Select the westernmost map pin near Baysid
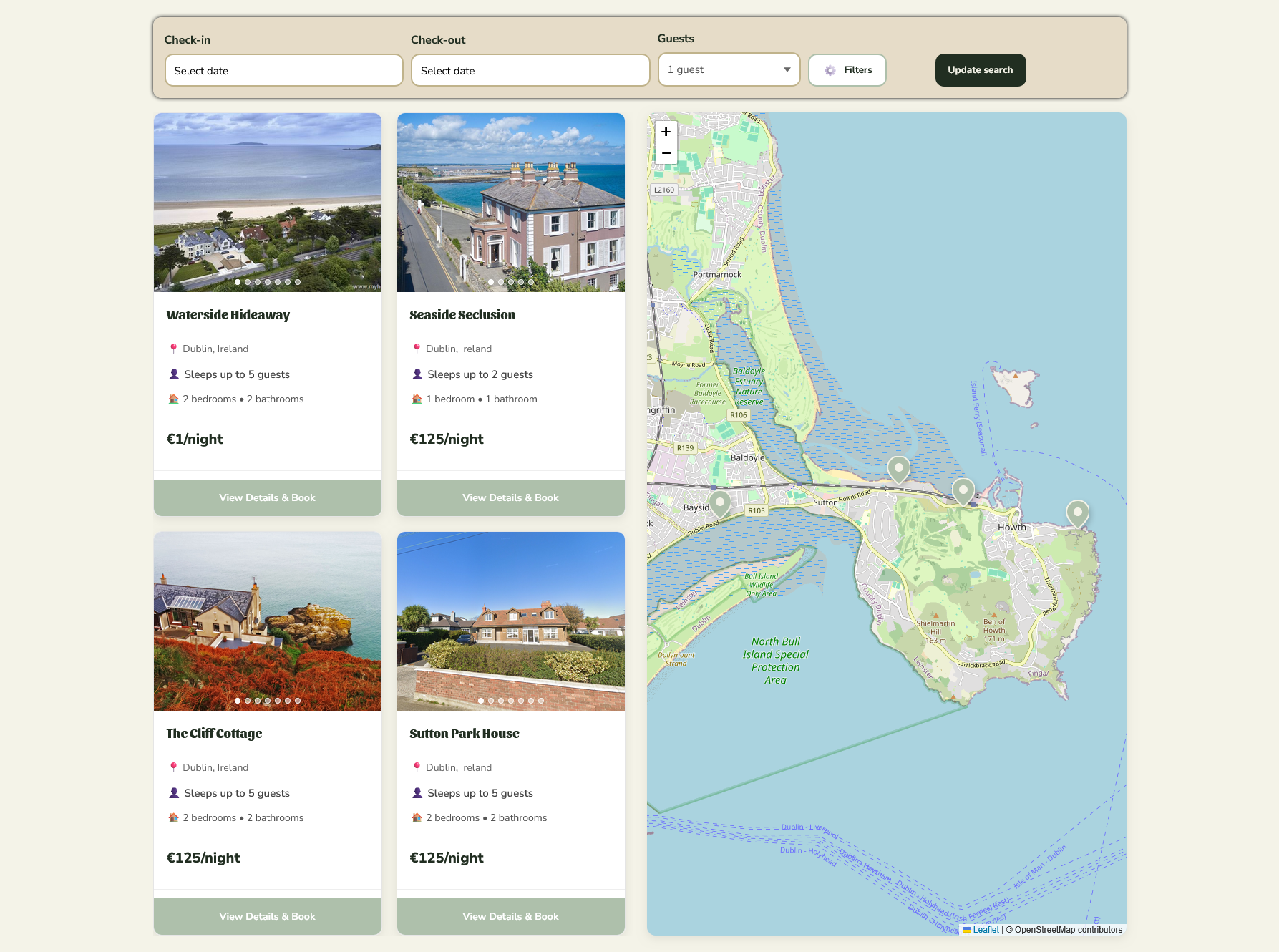 point(719,501)
